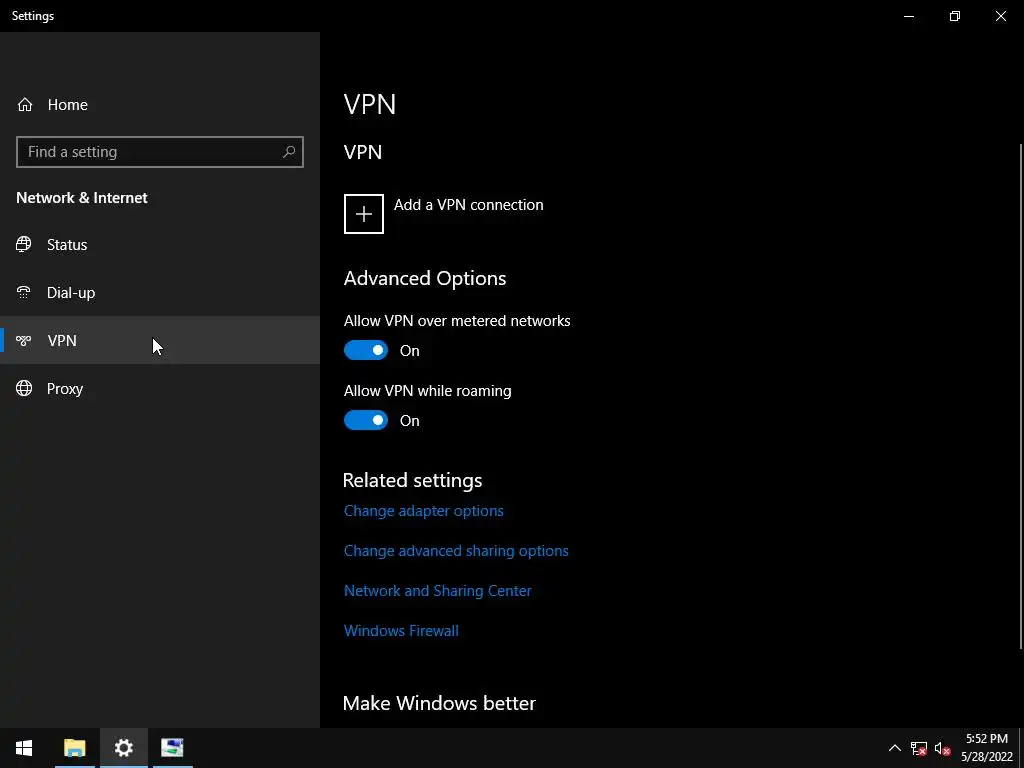Go to Settings Home
The width and height of the screenshot is (1024, 768).
(x=160, y=104)
